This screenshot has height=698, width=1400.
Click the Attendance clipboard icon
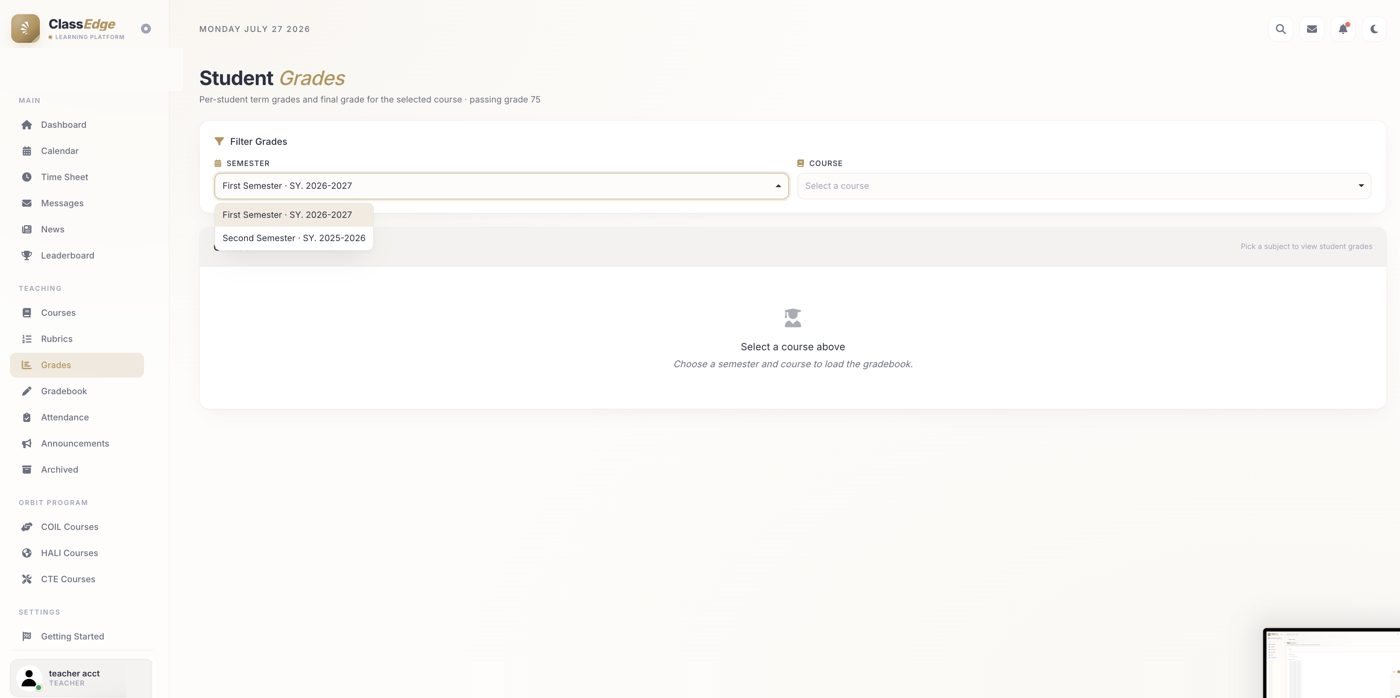[27, 417]
